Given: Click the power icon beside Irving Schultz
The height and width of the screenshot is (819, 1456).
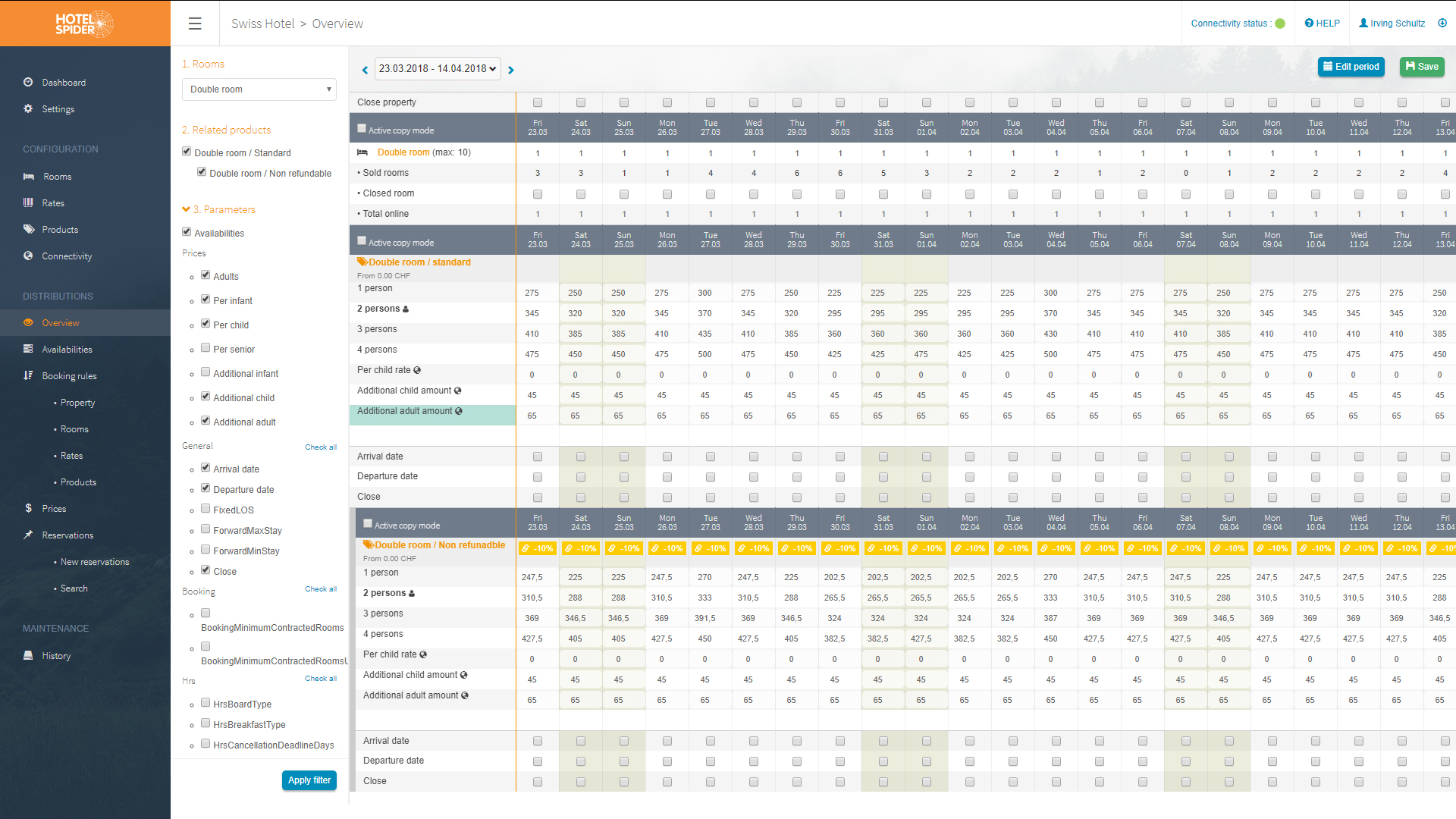Looking at the screenshot, I should pyautogui.click(x=1442, y=24).
